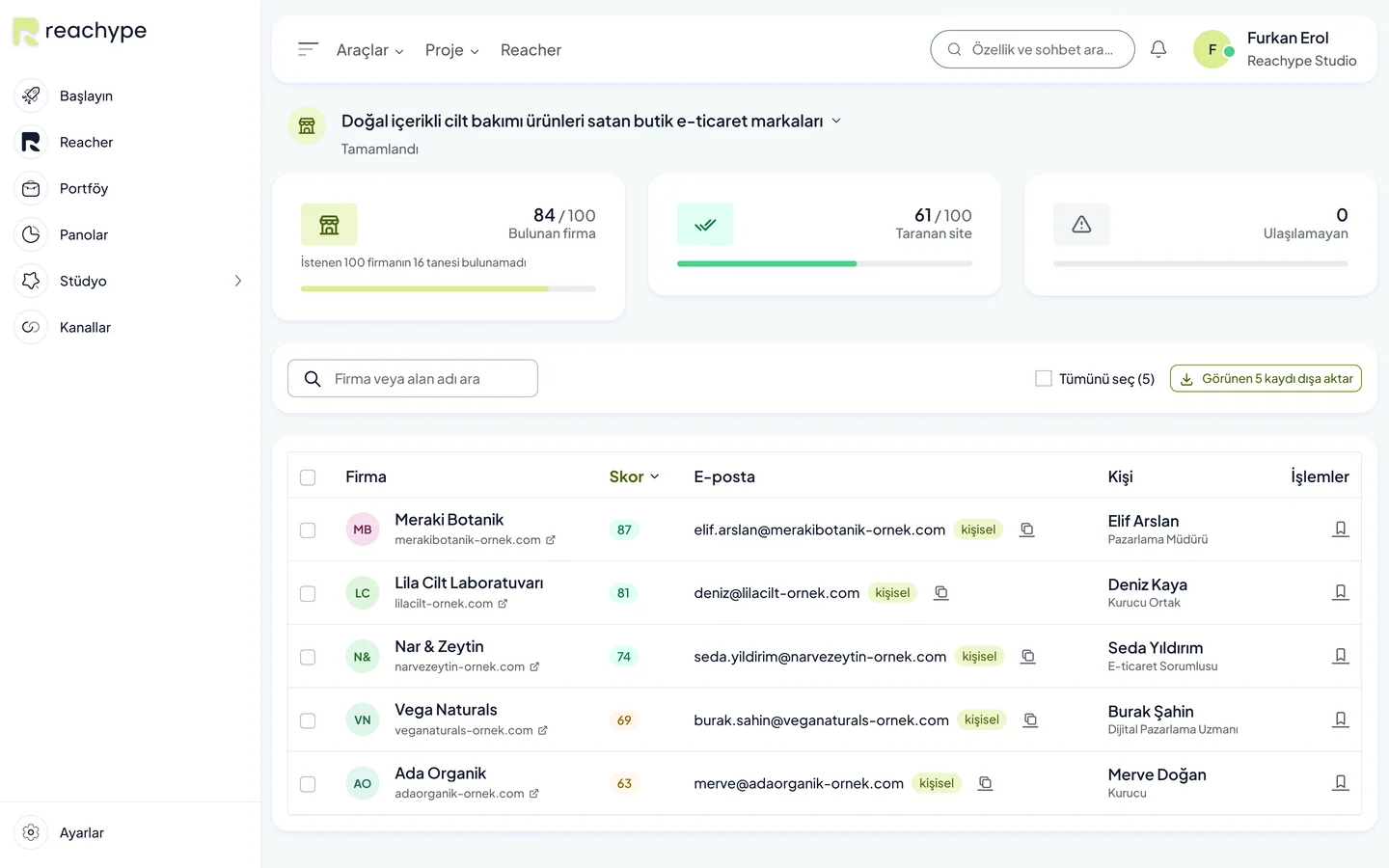
Task: Select the Lila Cilt Laboratuvarı checkbox
Action: 308,594
